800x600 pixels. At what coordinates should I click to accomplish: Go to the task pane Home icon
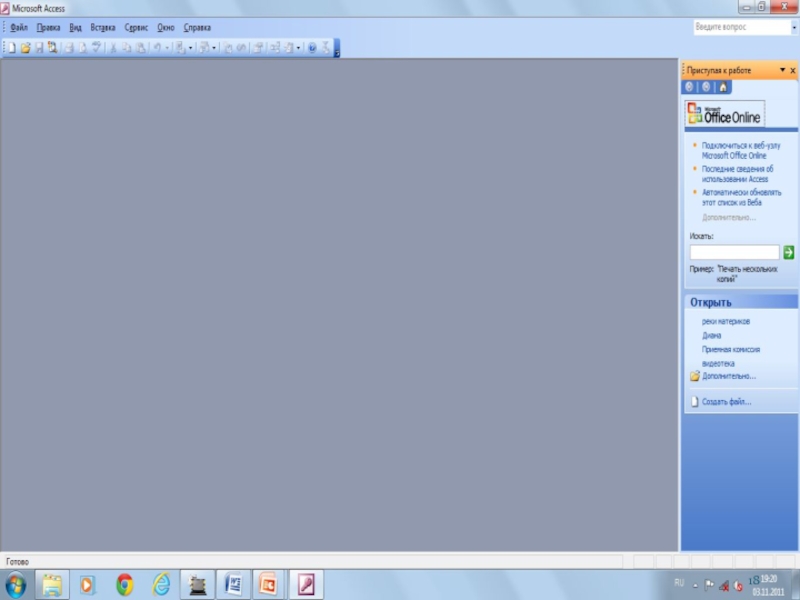tap(723, 87)
